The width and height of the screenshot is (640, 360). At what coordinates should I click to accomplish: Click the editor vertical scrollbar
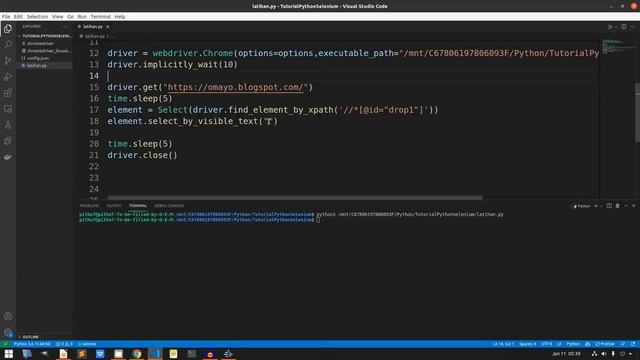637,112
